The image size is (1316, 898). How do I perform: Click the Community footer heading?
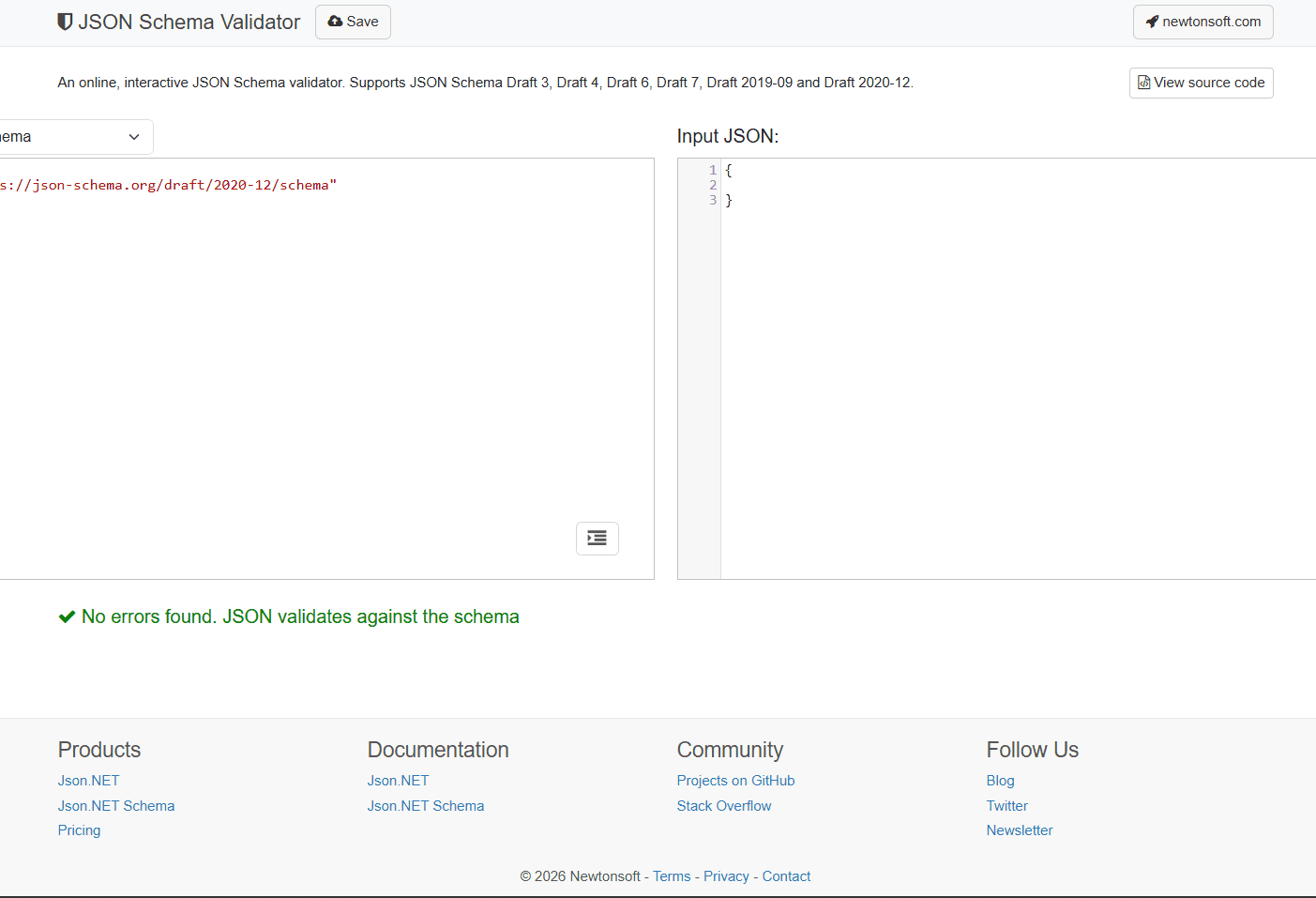[730, 750]
